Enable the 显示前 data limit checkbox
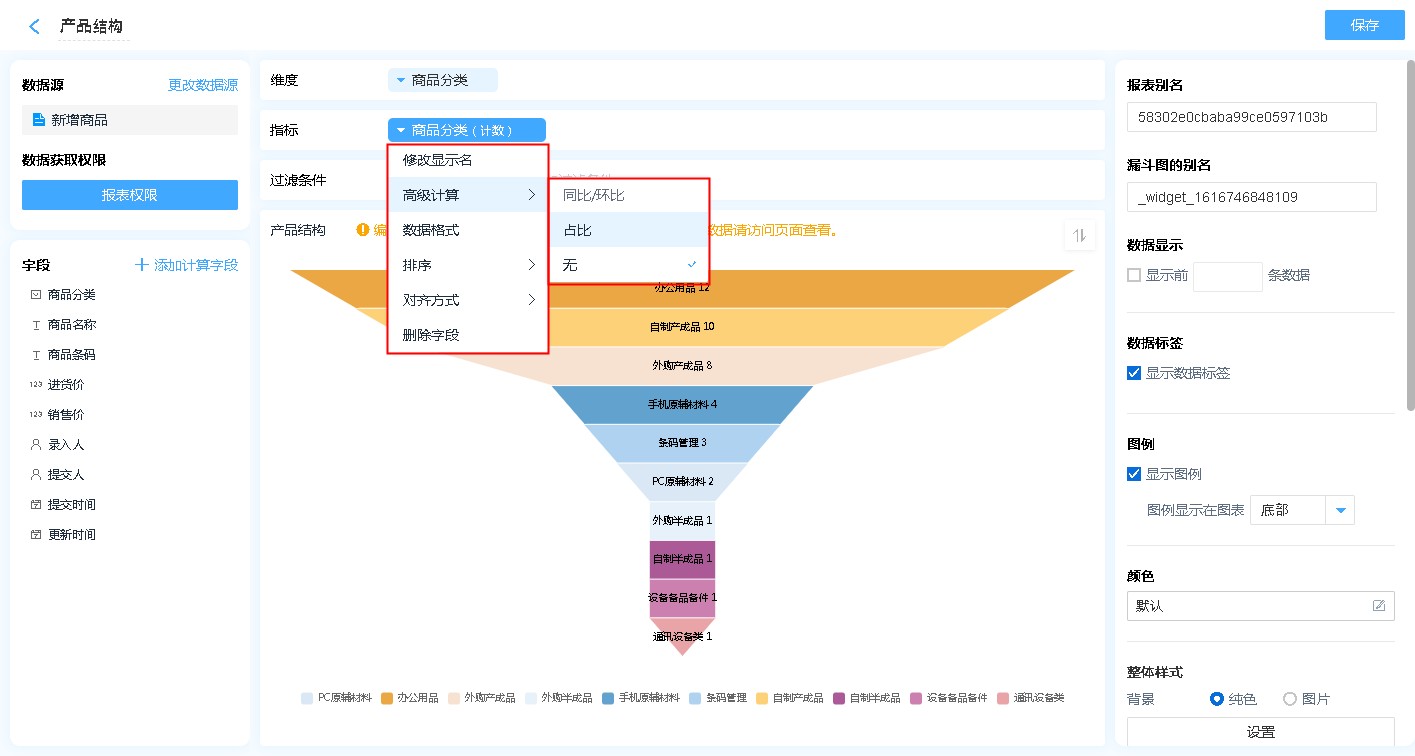This screenshot has height=756, width=1415. coord(1134,276)
